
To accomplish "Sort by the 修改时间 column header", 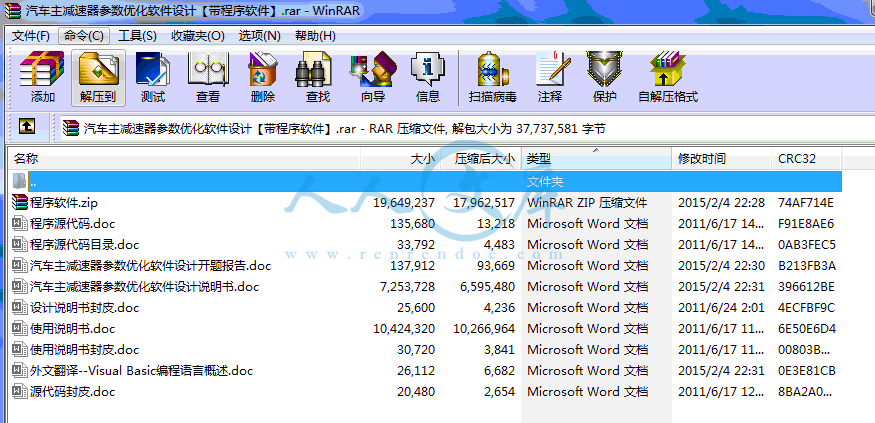I will [722, 158].
